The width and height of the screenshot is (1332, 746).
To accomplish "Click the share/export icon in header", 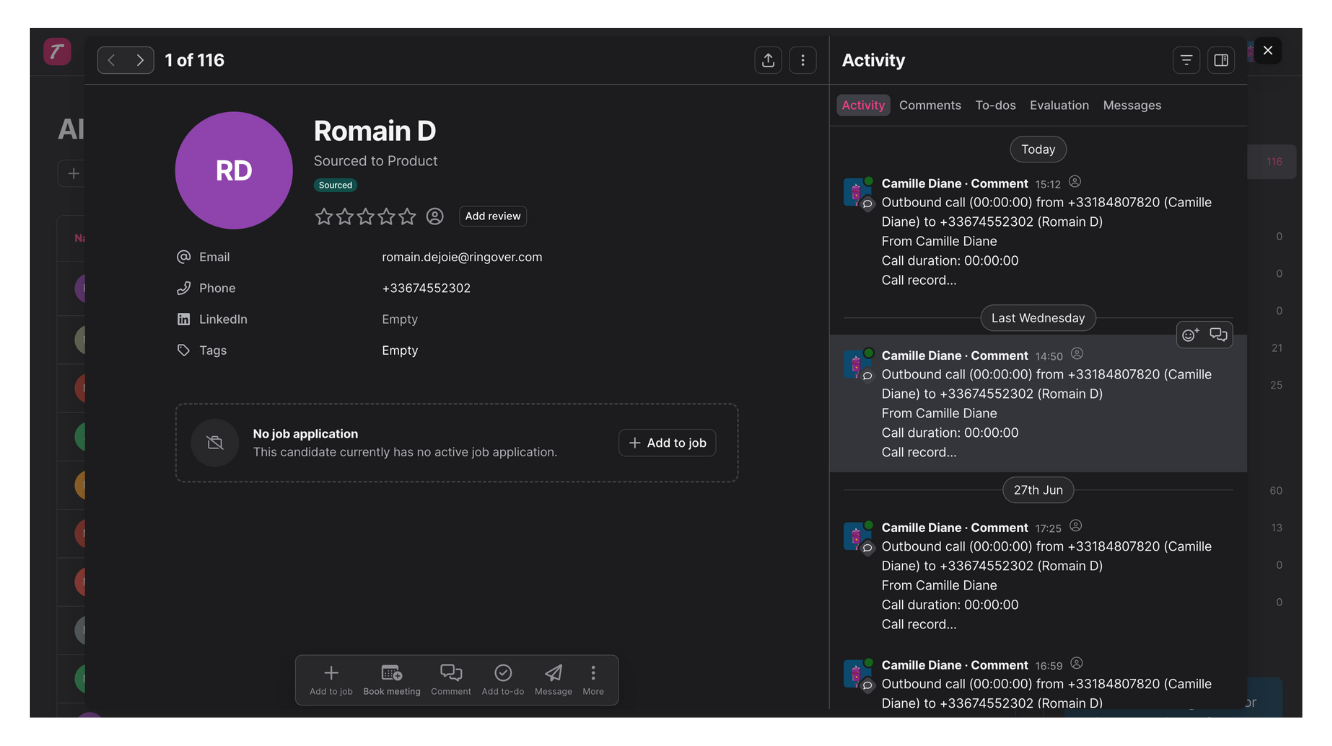I will pos(768,60).
